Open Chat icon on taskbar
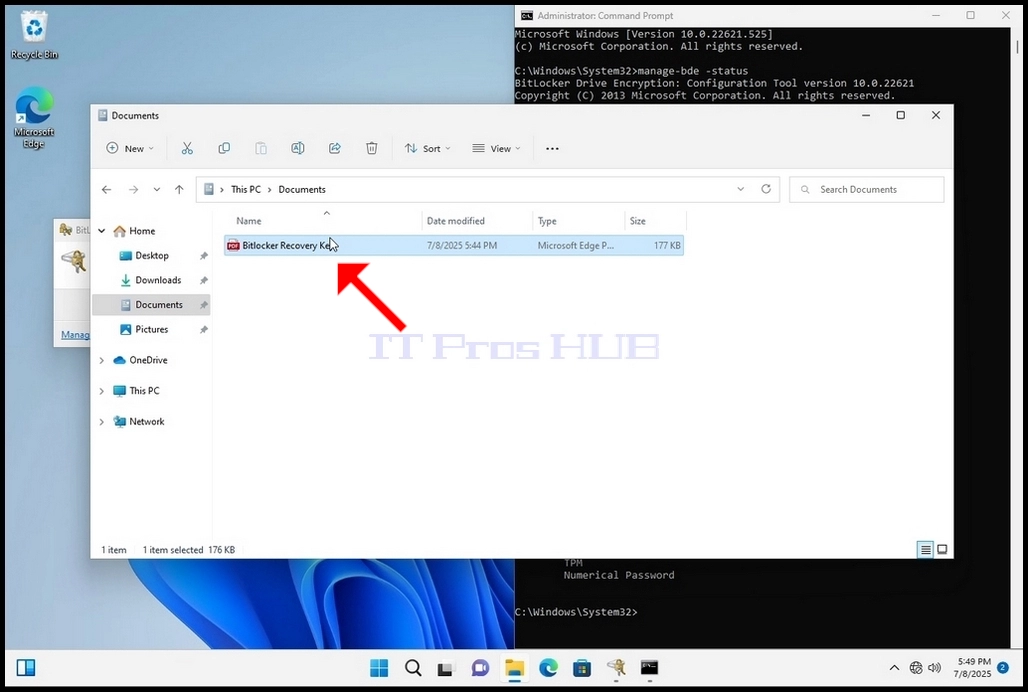The image size is (1028, 692). coord(480,668)
